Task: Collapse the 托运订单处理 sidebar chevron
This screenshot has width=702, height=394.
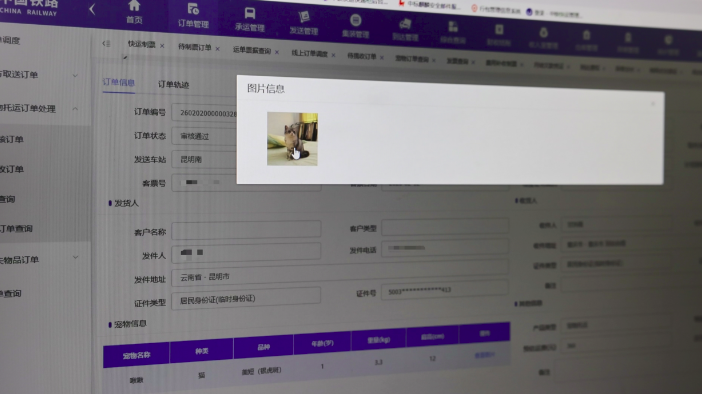Action: pyautogui.click(x=75, y=109)
